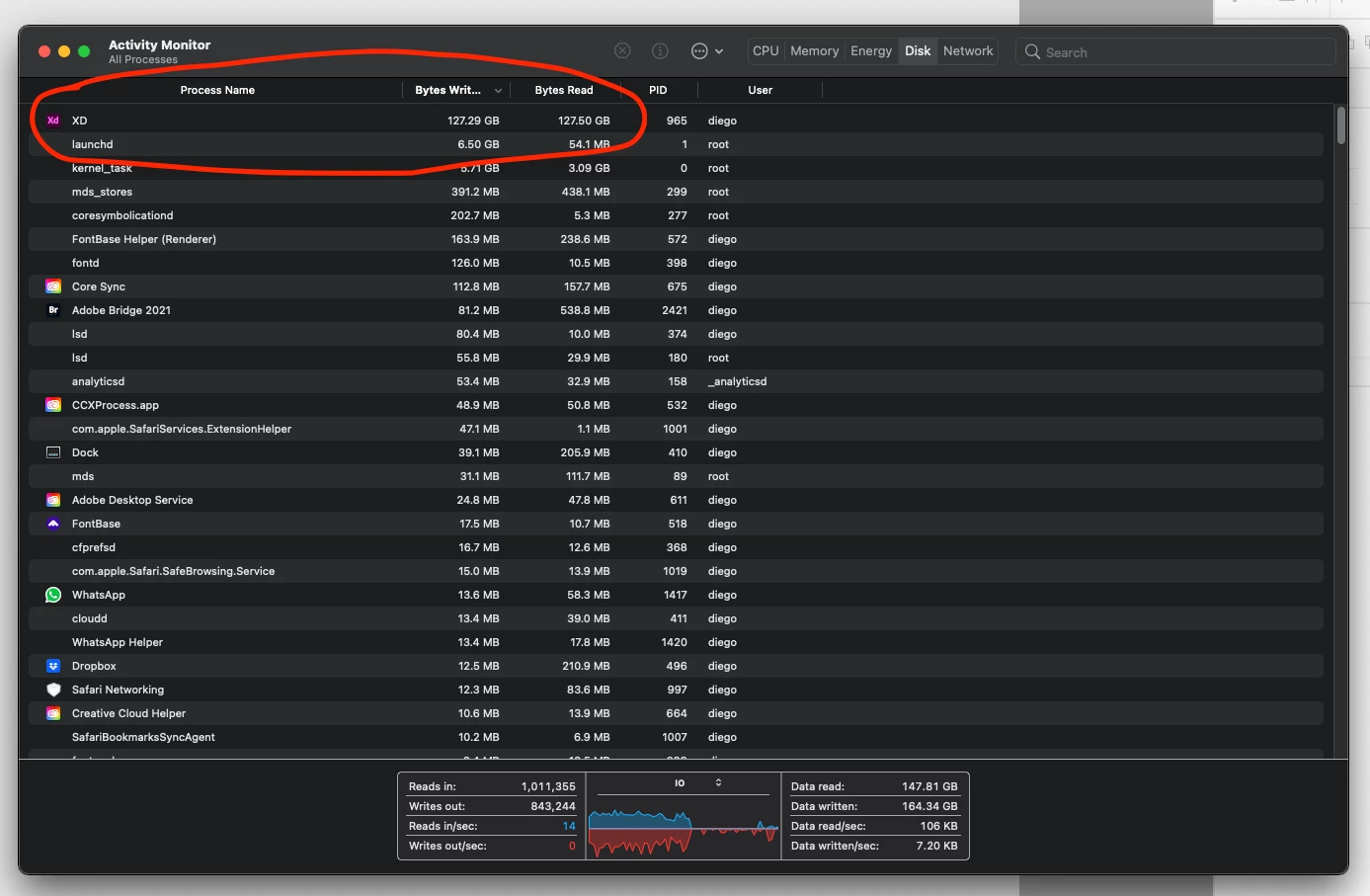Click the XD app icon
The width and height of the screenshot is (1370, 896).
tap(53, 121)
